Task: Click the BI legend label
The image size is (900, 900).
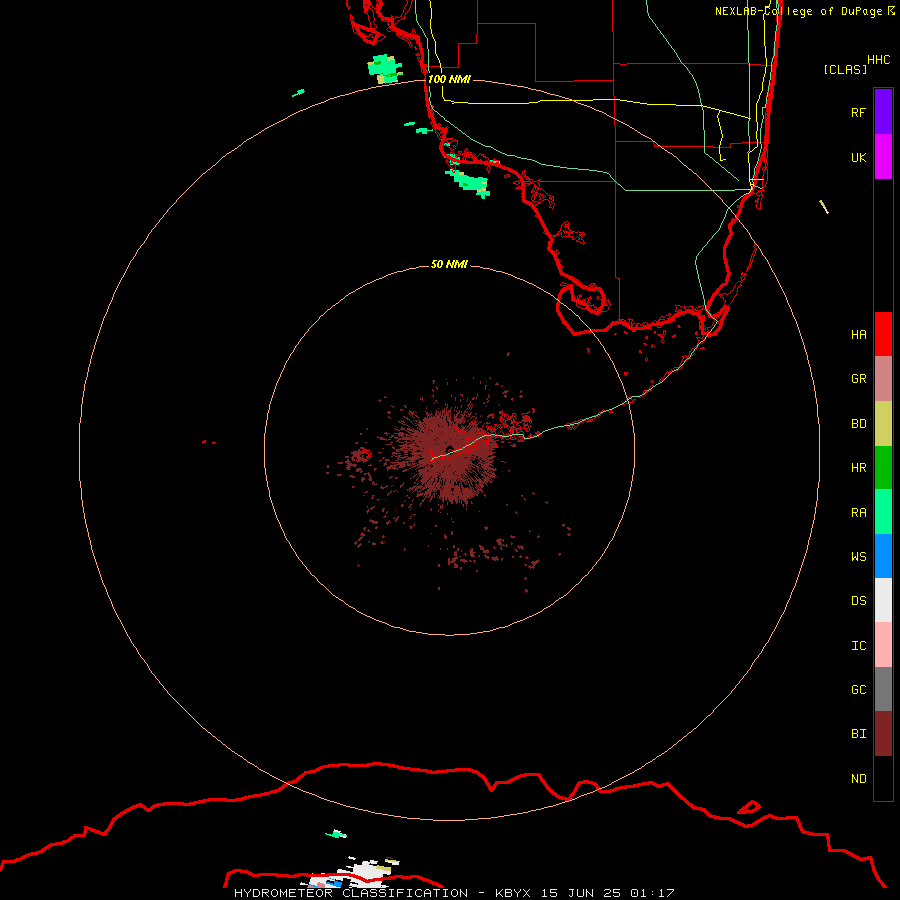Action: pos(858,734)
